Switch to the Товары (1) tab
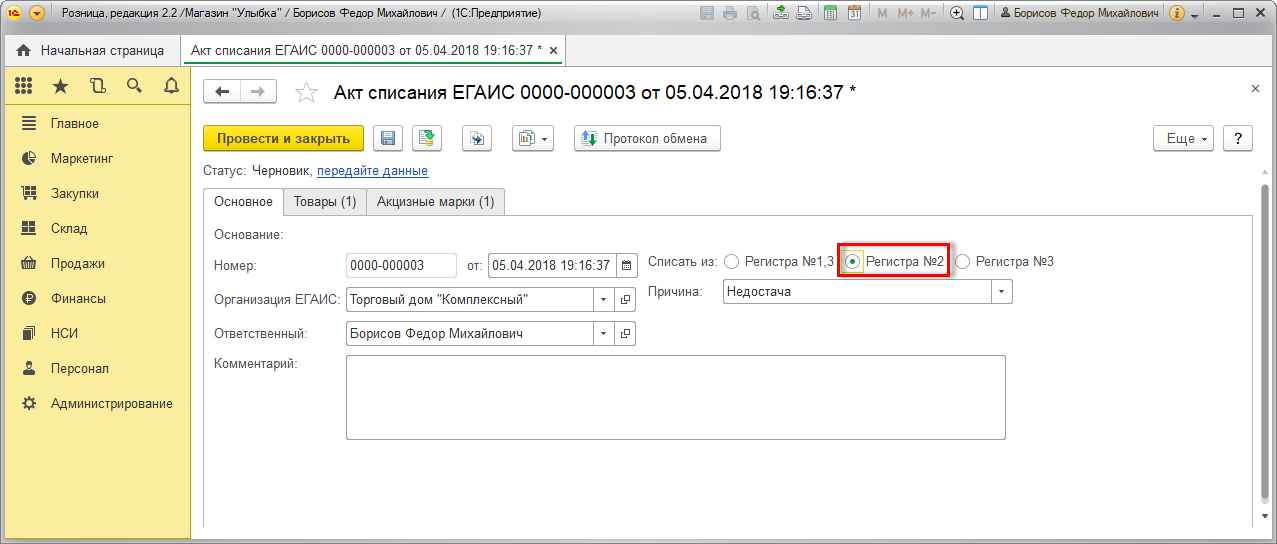 (324, 202)
